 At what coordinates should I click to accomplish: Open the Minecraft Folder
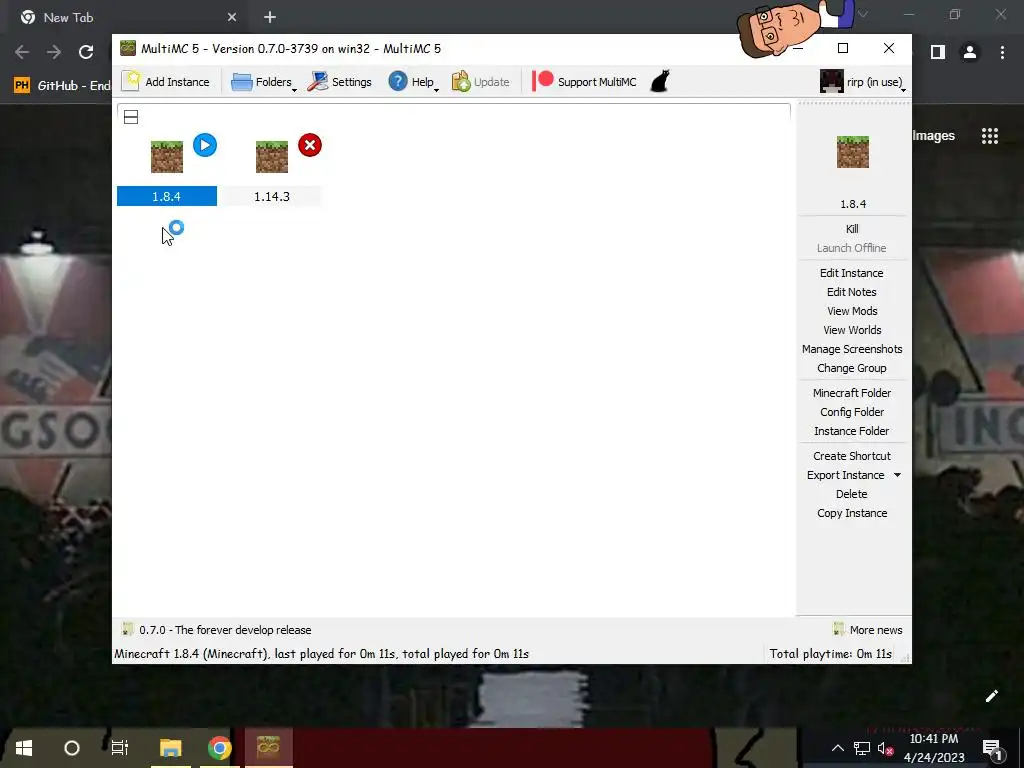pos(852,392)
